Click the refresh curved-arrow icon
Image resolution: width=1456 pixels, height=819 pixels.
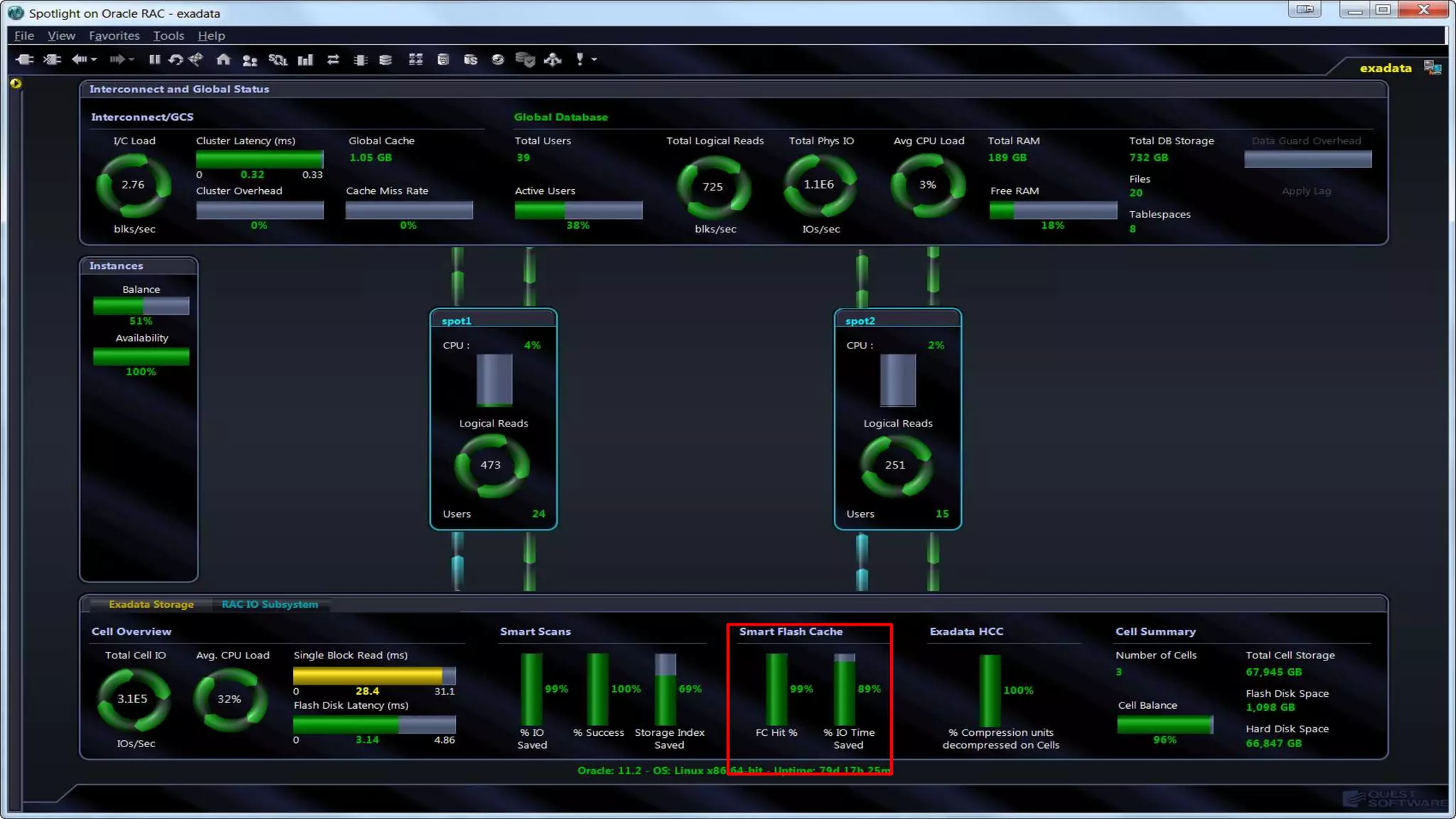pyautogui.click(x=176, y=60)
